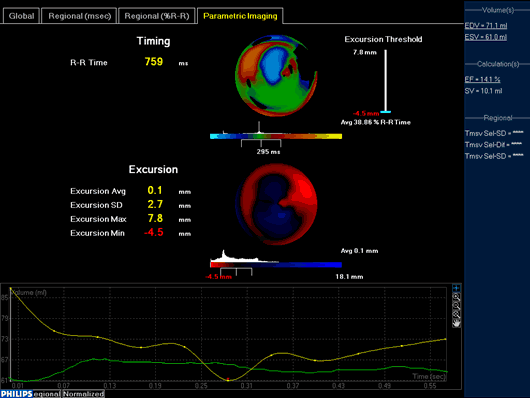Screen dimensions: 531x399
Task: Click the Excursion SD value 2.7
Action: pos(155,204)
